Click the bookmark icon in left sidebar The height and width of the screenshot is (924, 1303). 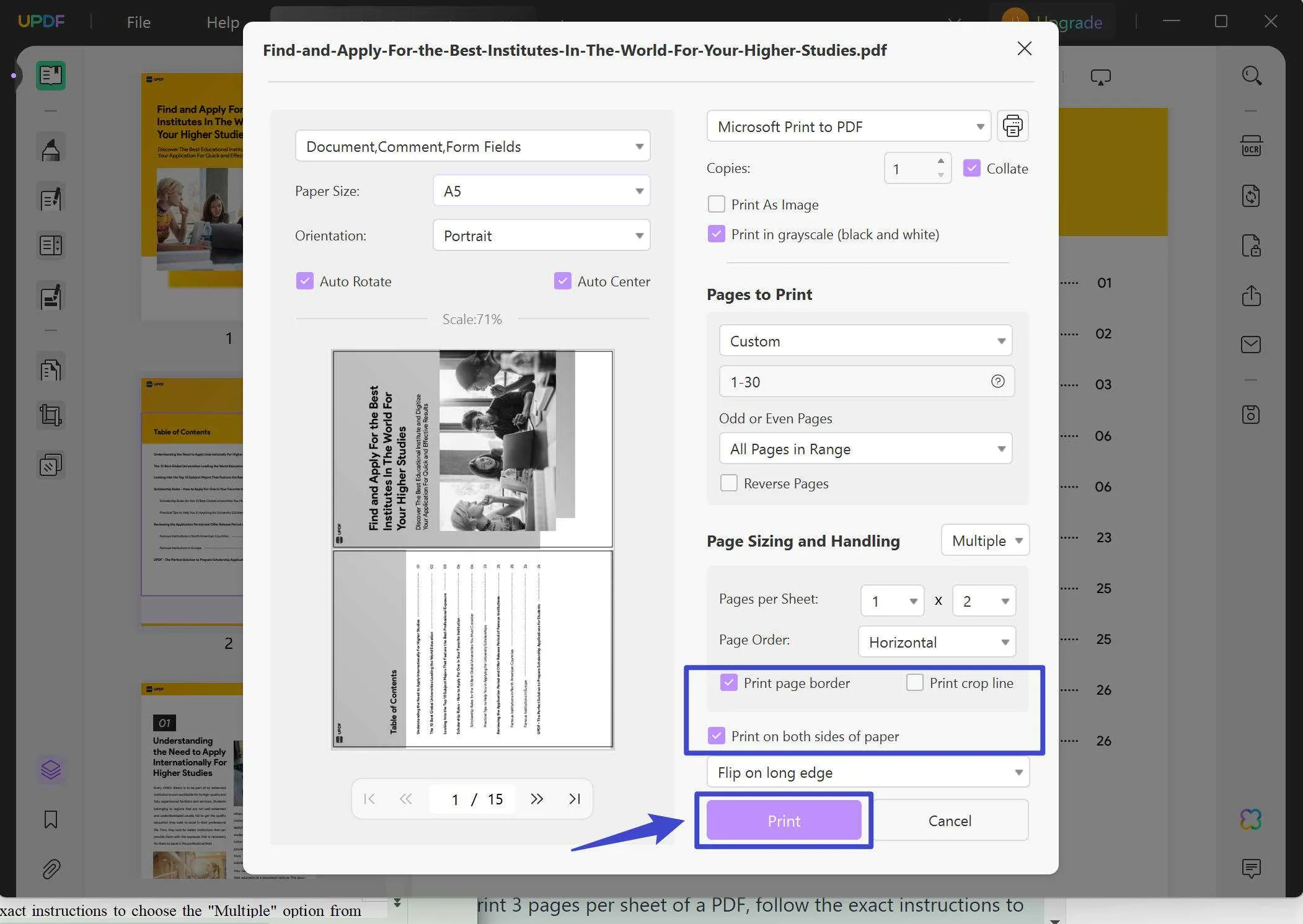point(51,819)
